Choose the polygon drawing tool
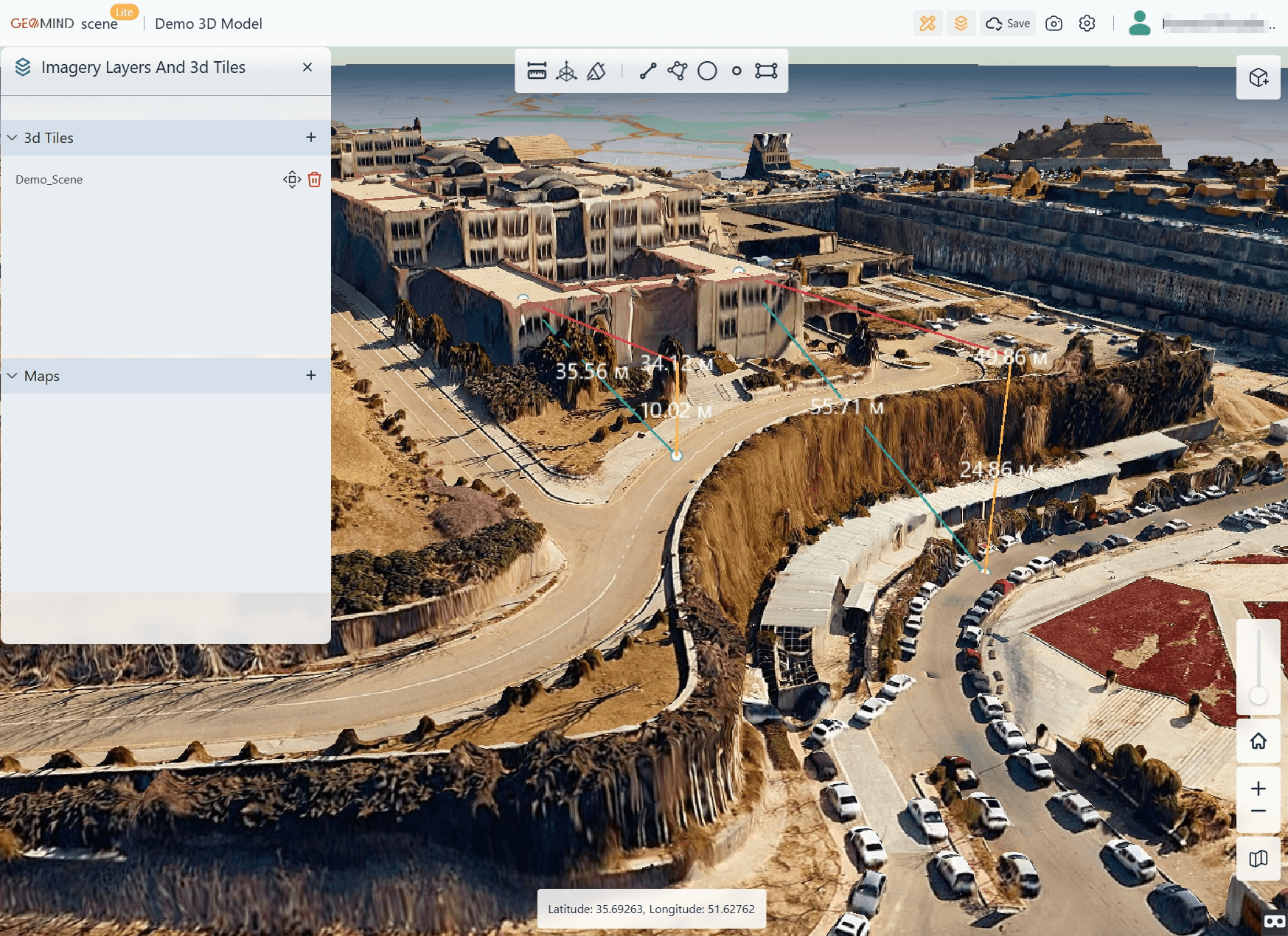Screen dimensions: 1288x936 pyautogui.click(x=678, y=71)
